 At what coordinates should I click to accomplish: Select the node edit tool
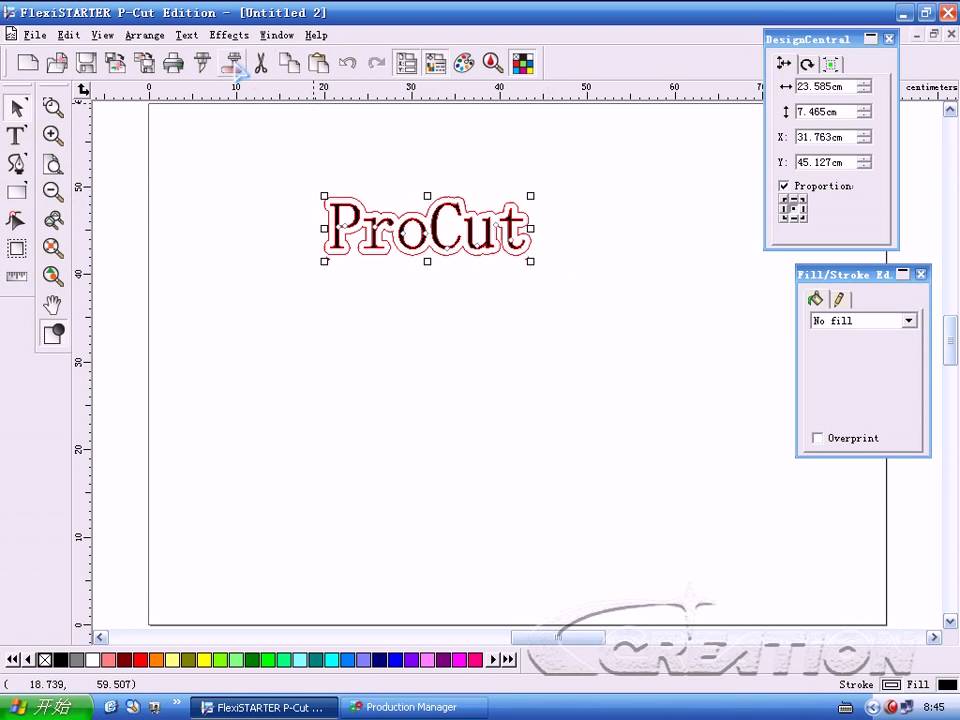(17, 220)
